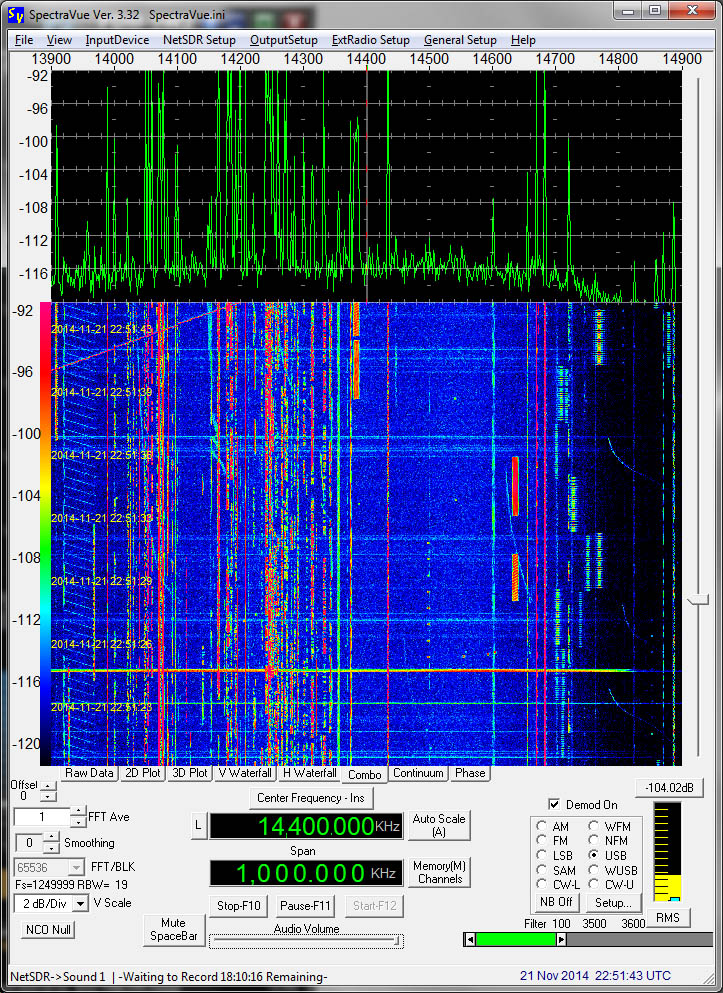
Task: Open the File menu
Action: (x=23, y=40)
